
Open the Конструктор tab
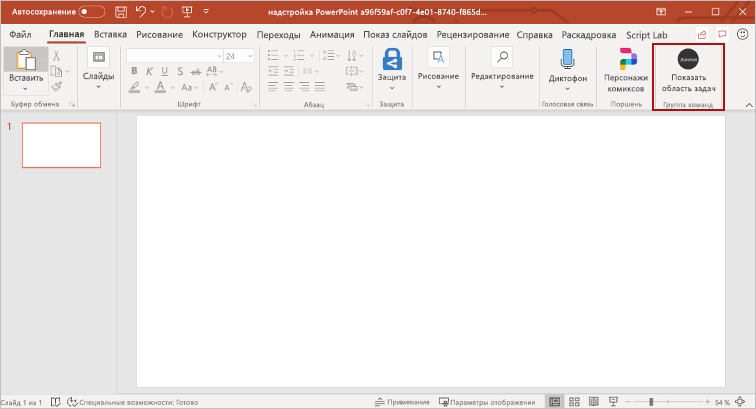click(219, 35)
